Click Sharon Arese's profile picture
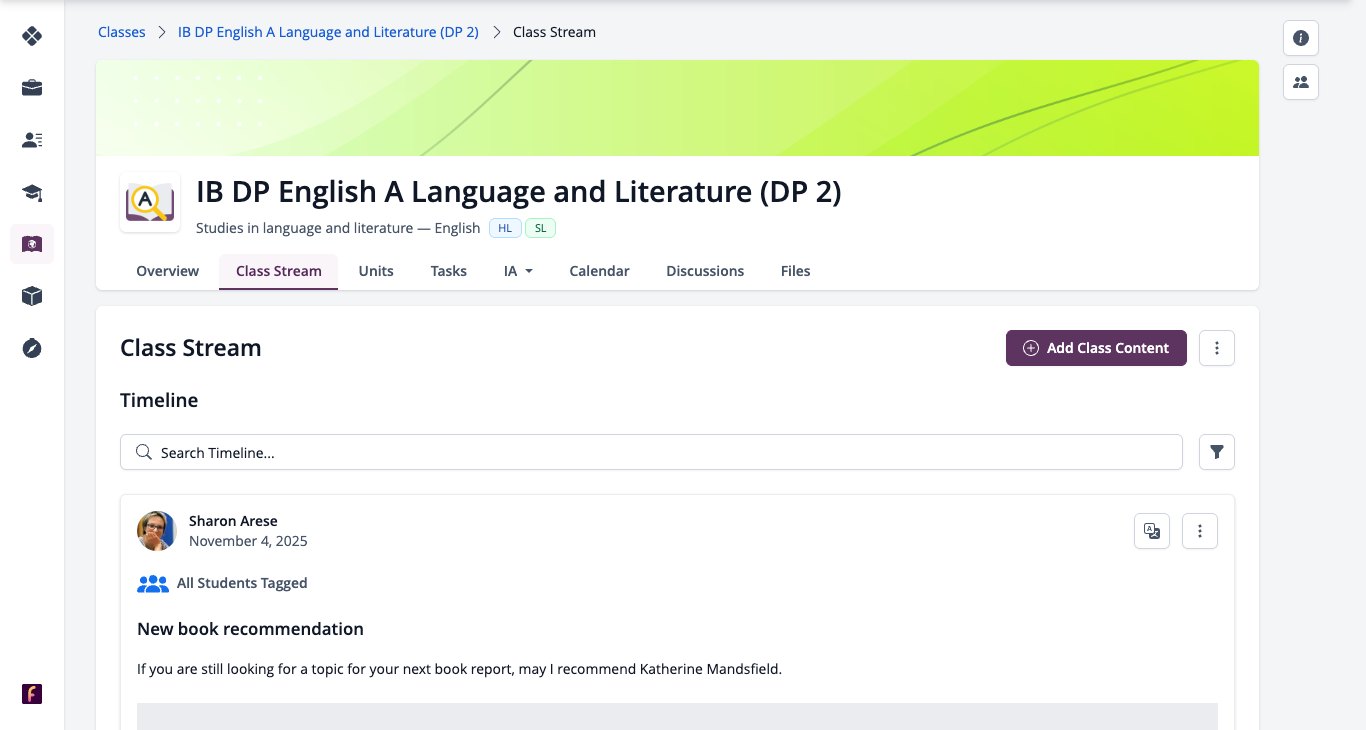Viewport: 1366px width, 730px height. point(157,531)
